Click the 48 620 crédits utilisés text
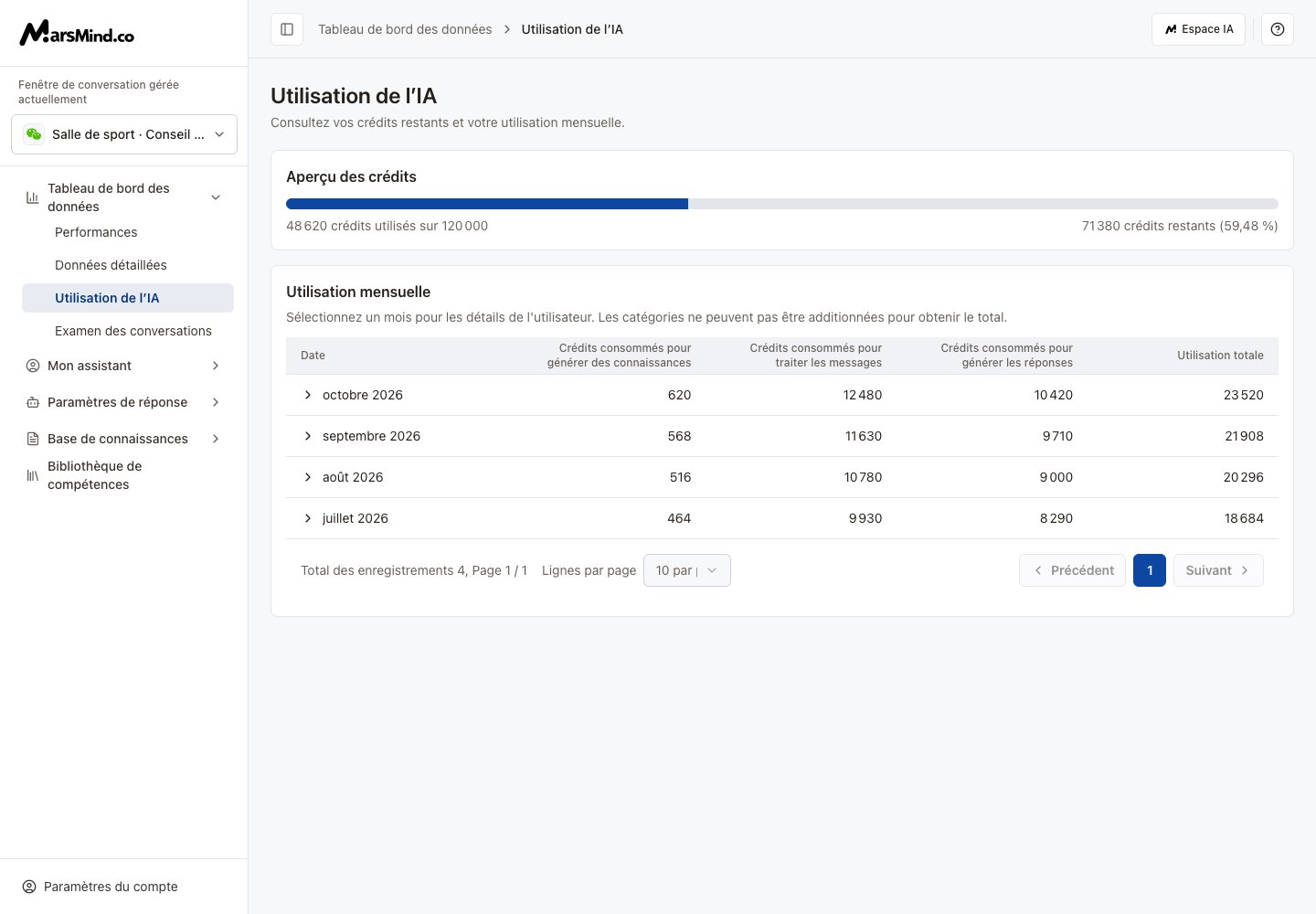The image size is (1316, 914). [387, 226]
